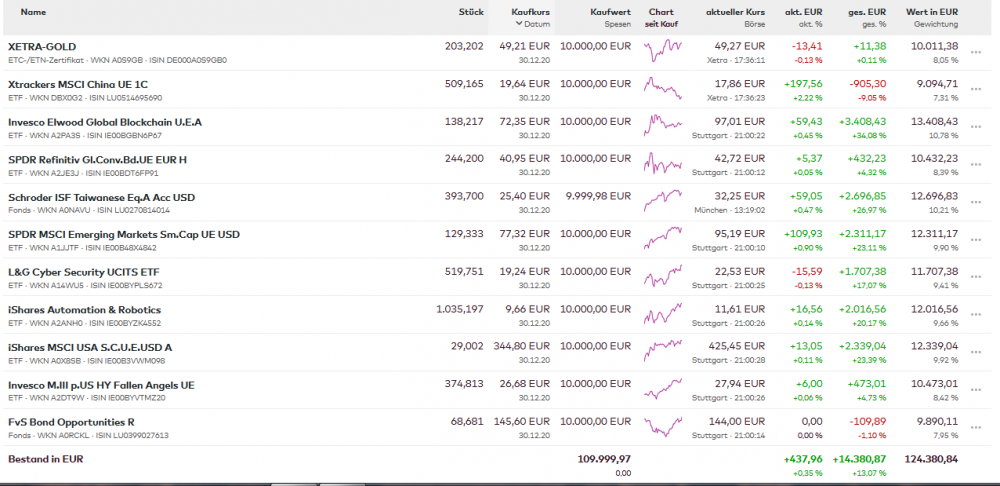Open the three-dot menu for Schroder ISF Taiwanese
The image size is (1000, 486).
click(975, 202)
